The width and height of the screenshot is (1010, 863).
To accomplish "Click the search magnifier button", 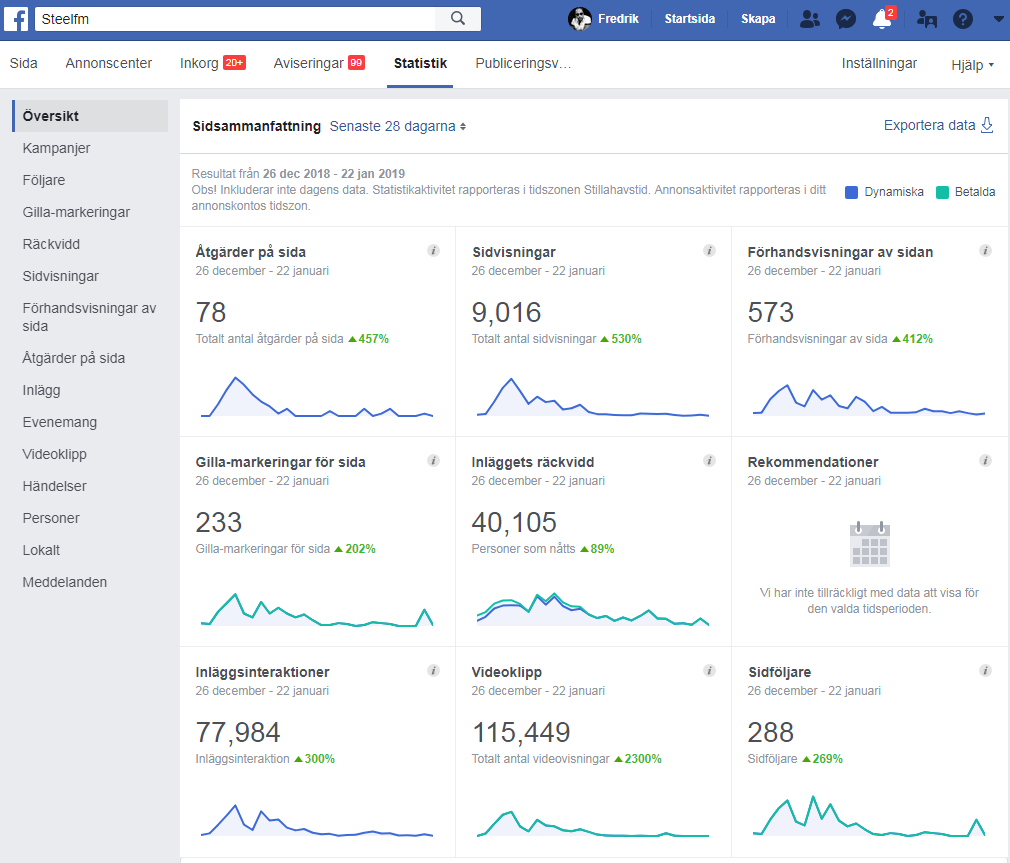I will click(458, 18).
